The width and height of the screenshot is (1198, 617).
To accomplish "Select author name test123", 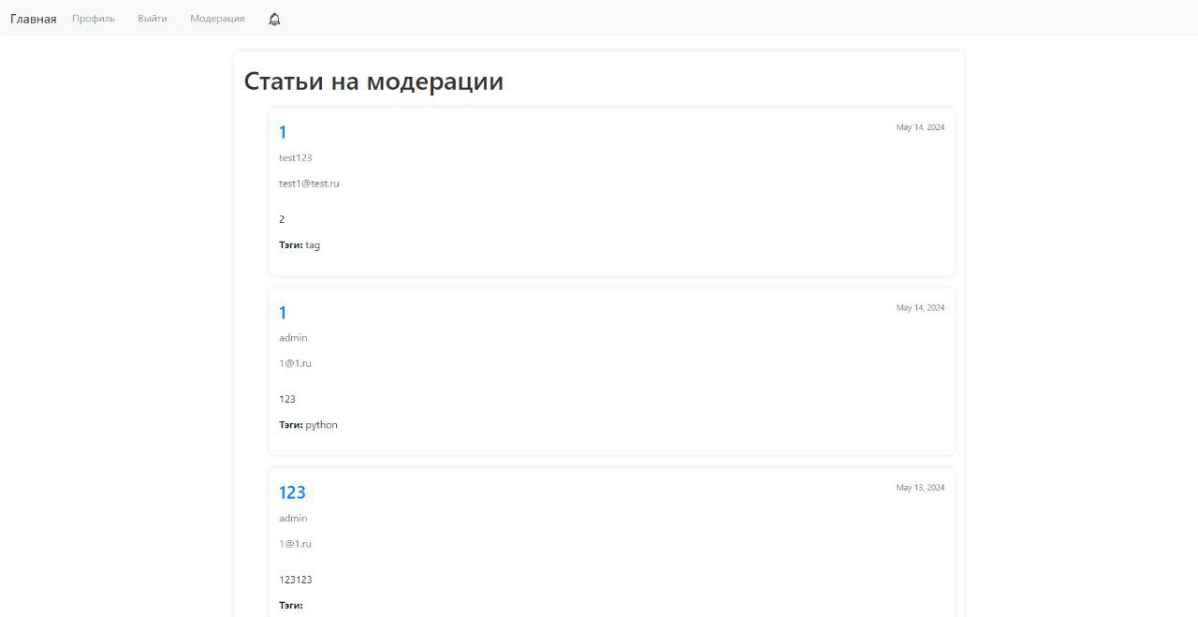I will coord(296,158).
